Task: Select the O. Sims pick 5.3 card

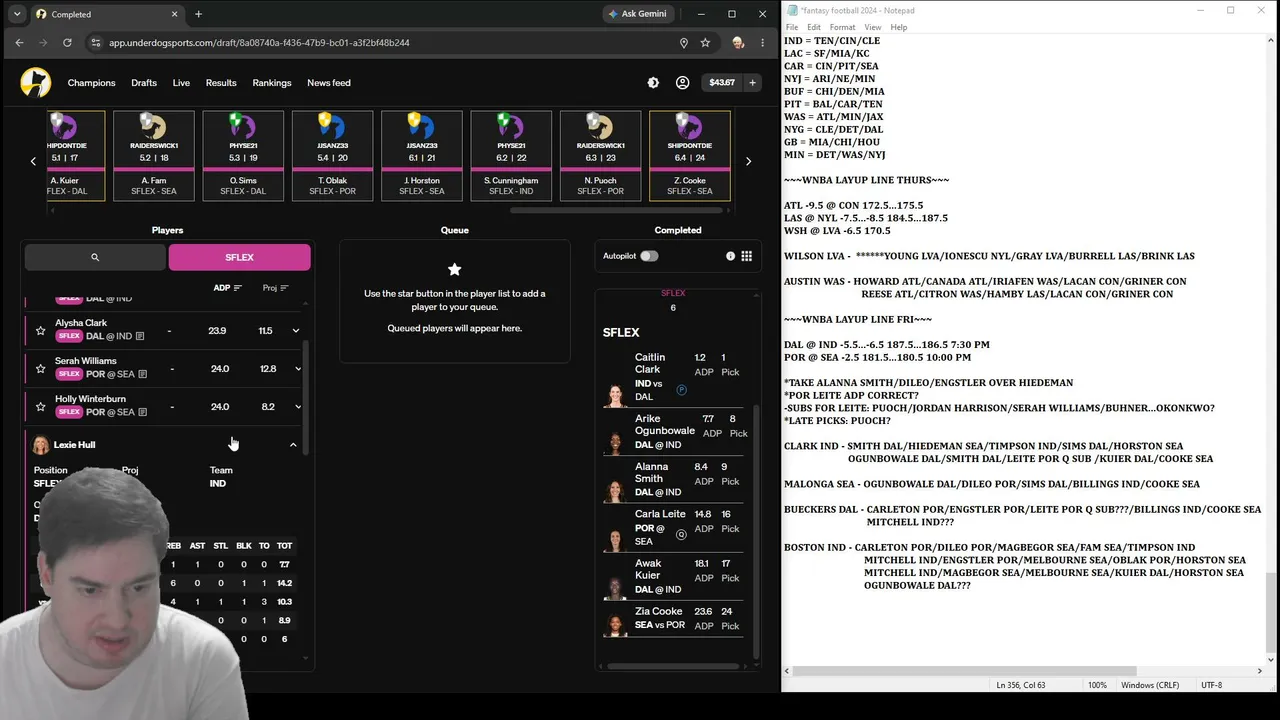Action: (243, 155)
